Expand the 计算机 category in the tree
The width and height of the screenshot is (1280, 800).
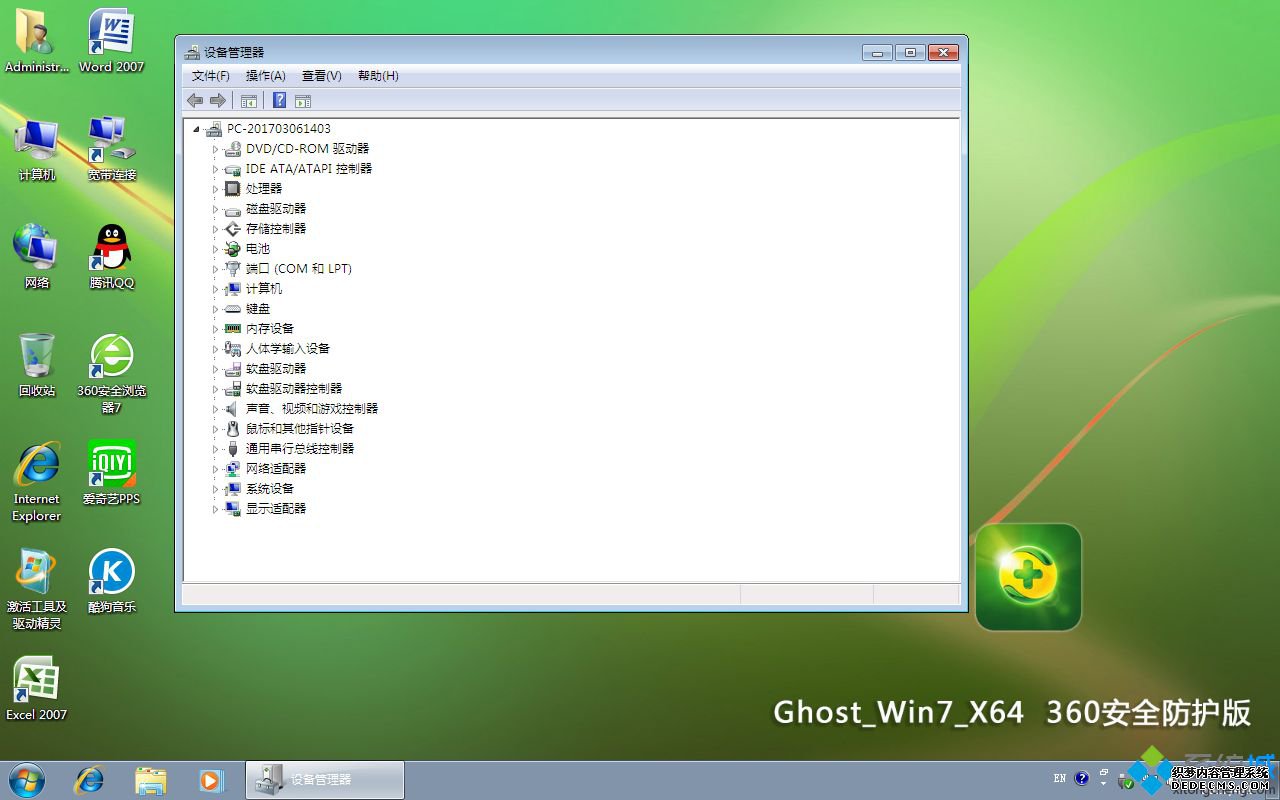[x=215, y=289]
